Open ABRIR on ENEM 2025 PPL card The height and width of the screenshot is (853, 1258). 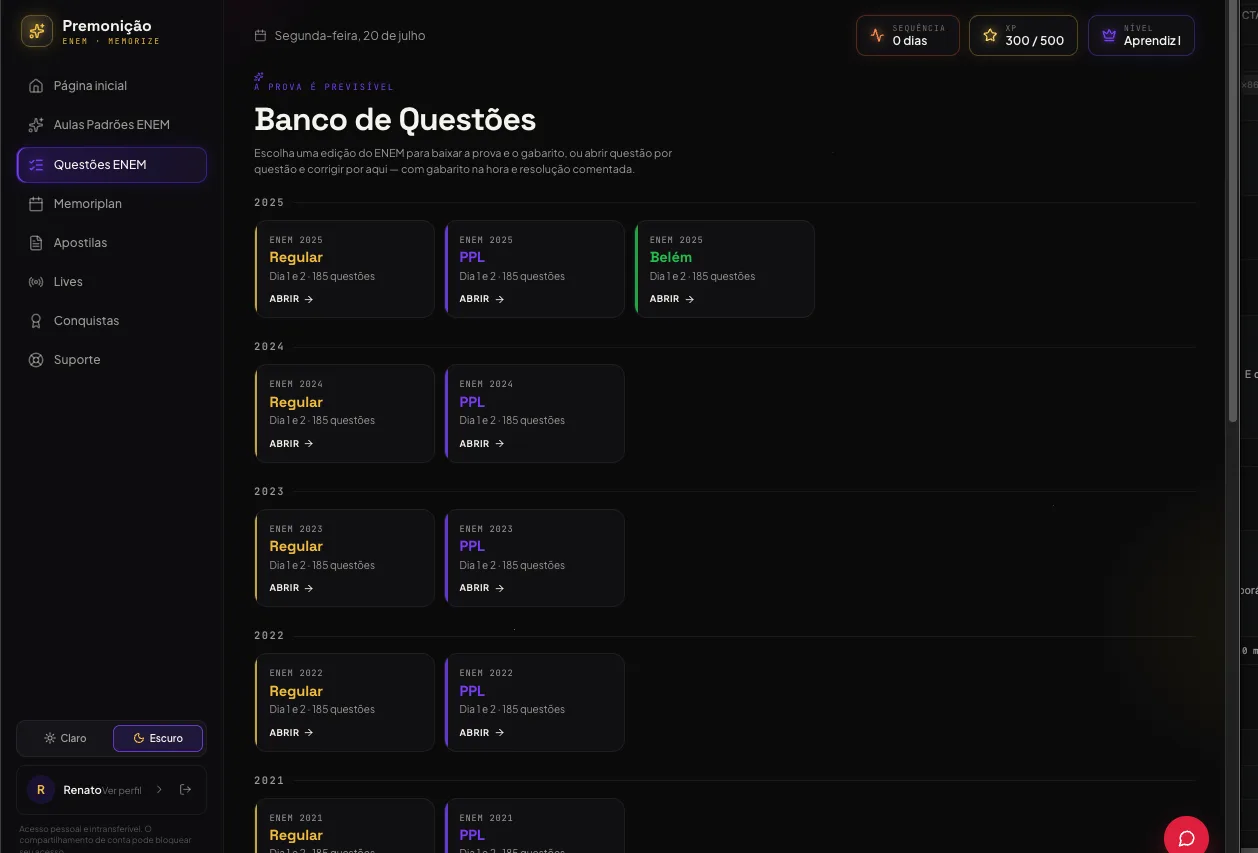(x=482, y=299)
